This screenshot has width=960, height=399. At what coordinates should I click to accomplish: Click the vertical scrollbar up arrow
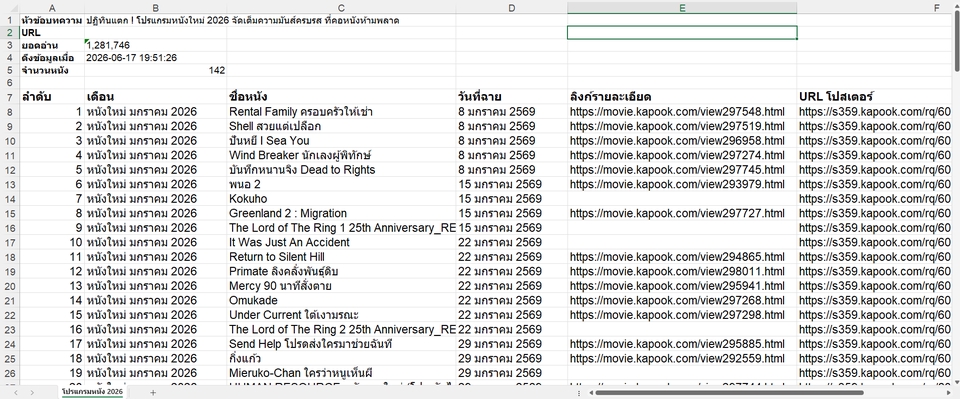956,7
